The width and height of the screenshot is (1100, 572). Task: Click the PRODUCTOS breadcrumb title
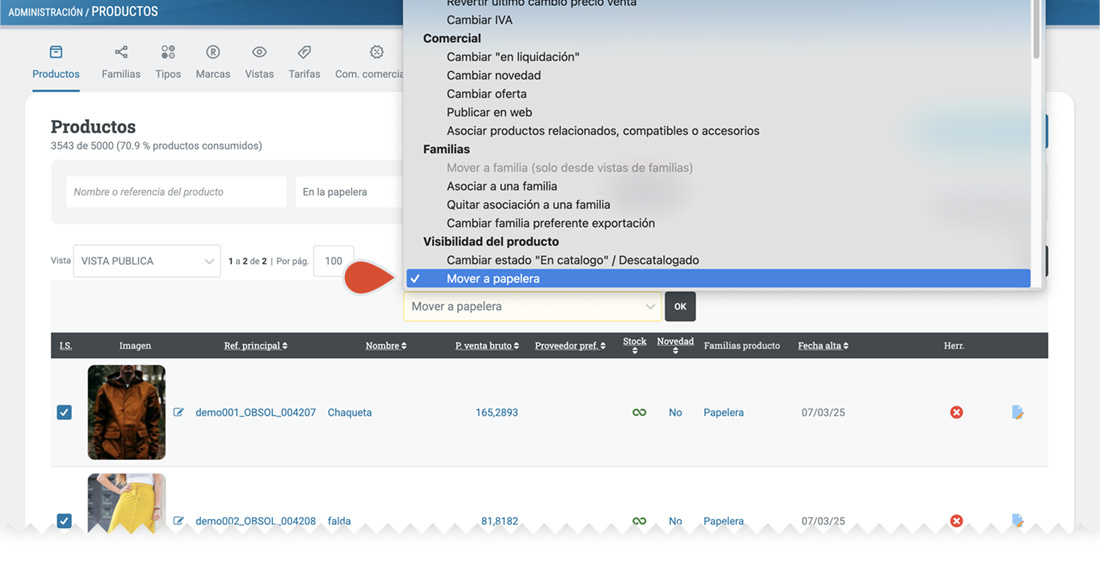124,11
